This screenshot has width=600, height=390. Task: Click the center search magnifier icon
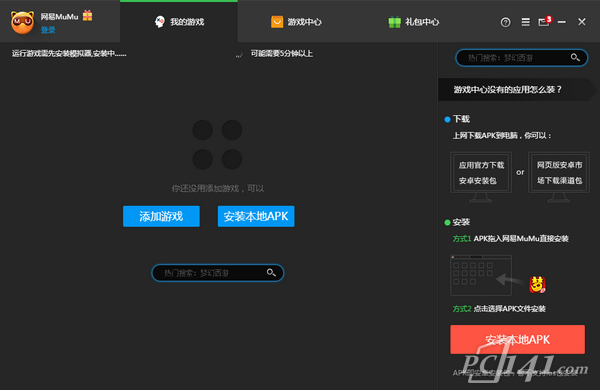[x=271, y=273]
